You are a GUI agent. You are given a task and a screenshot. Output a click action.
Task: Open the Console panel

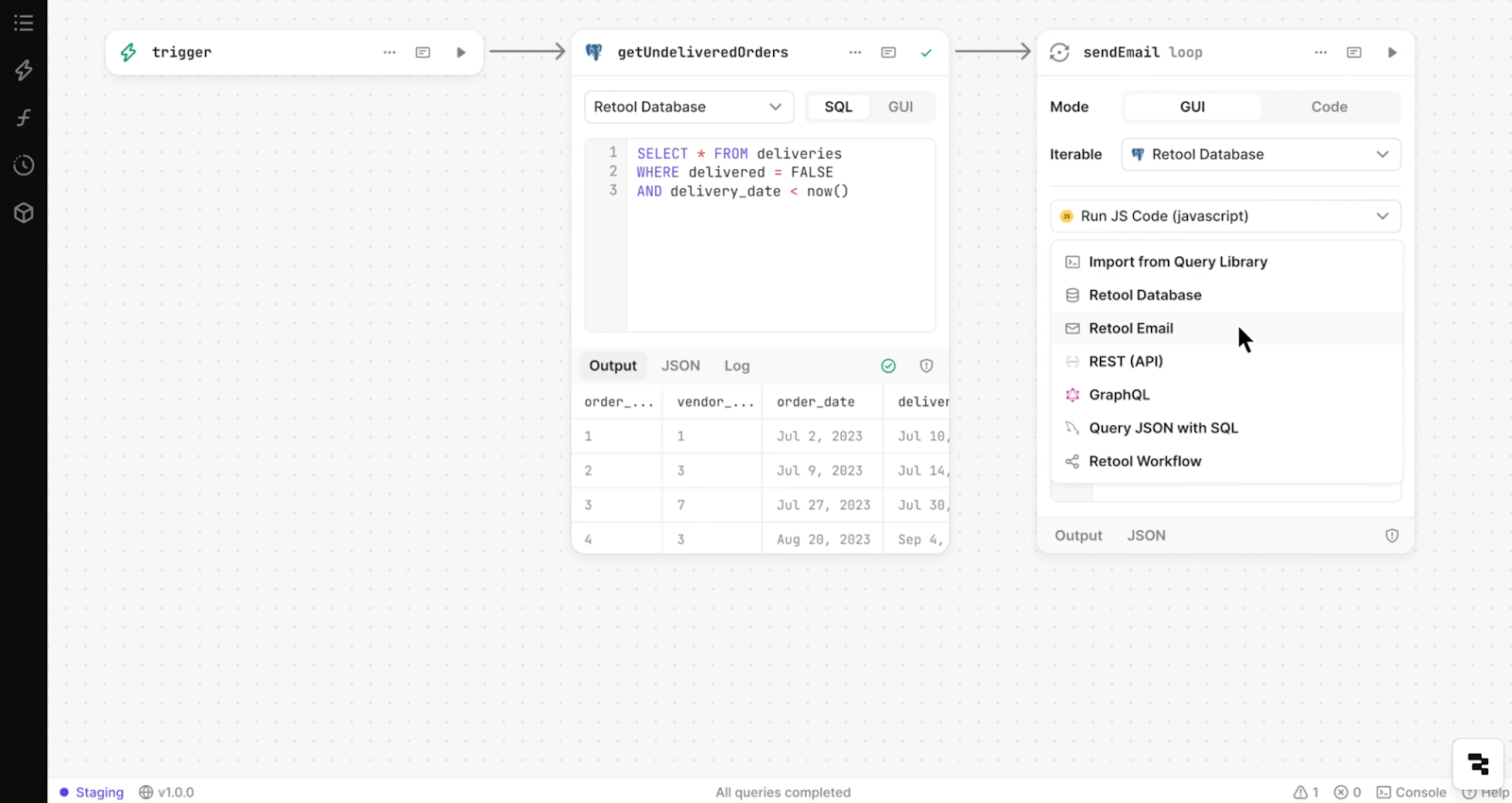[x=1411, y=792]
